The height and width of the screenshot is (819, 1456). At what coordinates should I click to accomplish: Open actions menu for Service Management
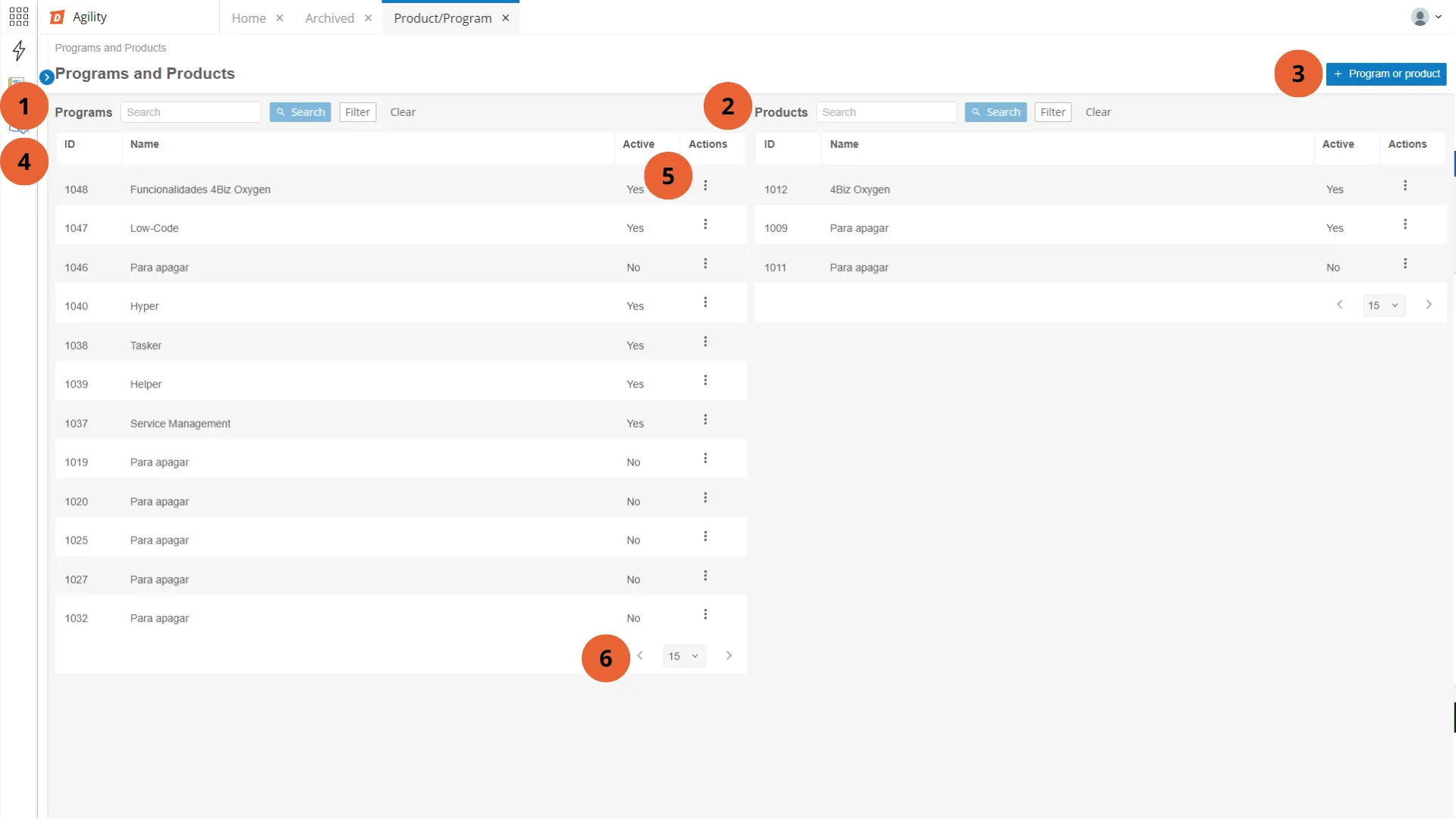[x=705, y=420]
